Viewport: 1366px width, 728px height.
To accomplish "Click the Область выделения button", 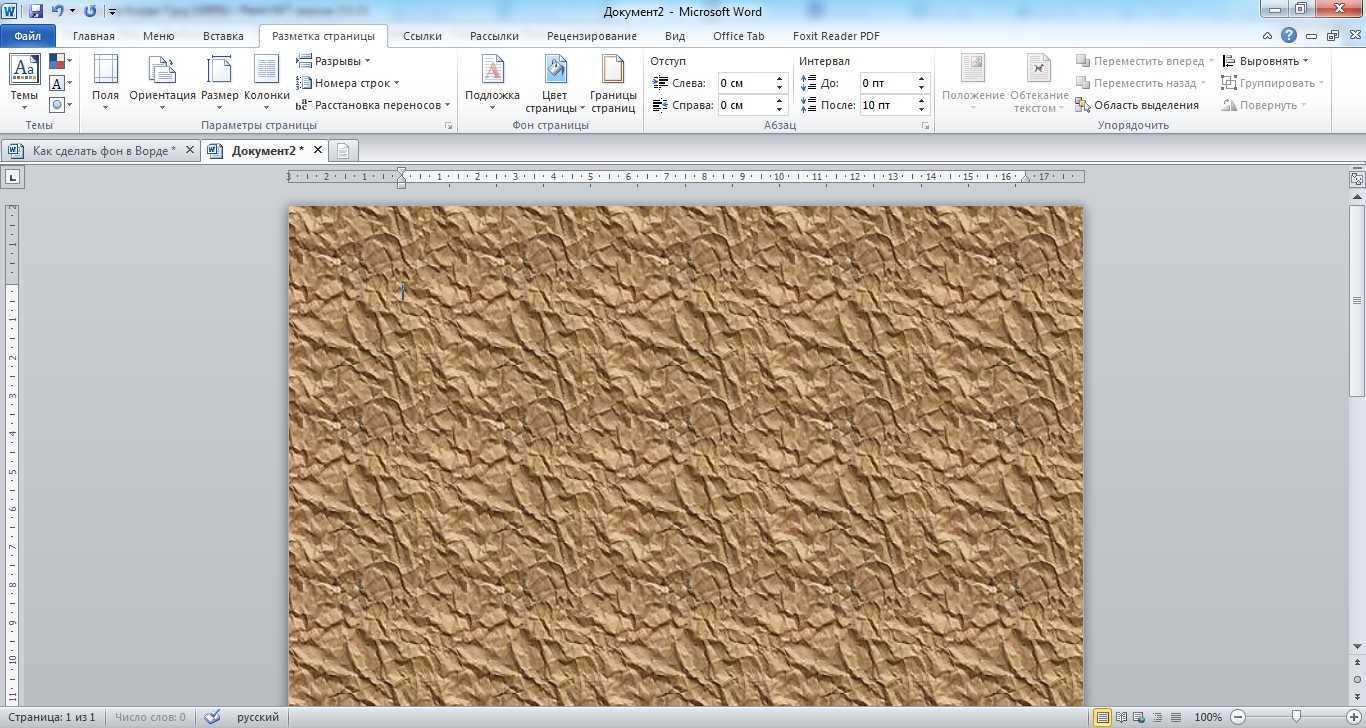I will 1137,105.
